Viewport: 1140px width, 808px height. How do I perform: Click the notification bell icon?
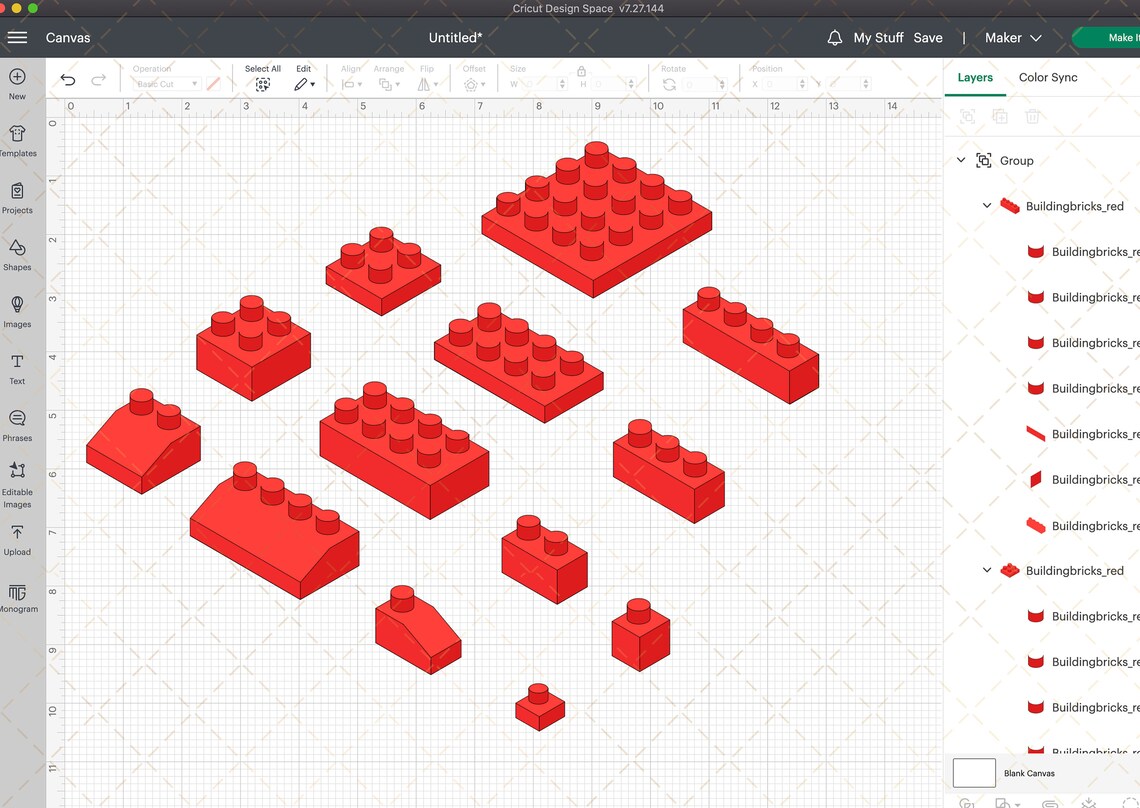click(x=835, y=37)
